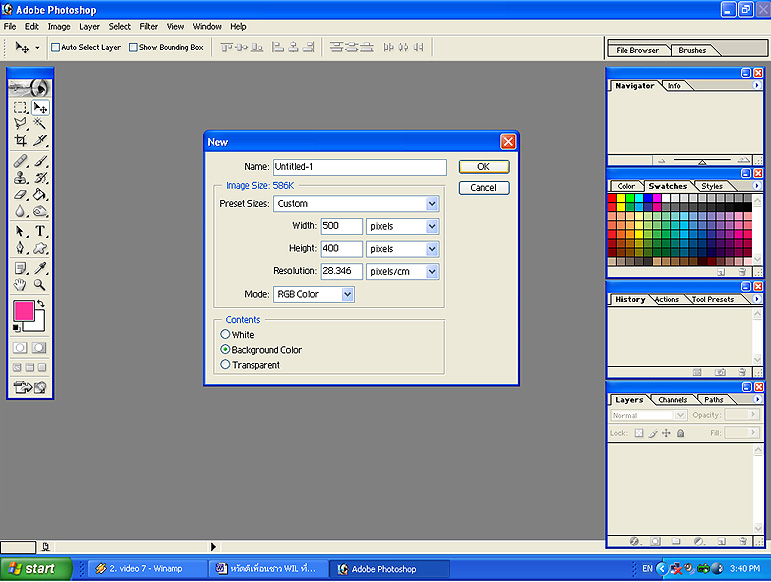Select the Pen tool
771x582 pixels.
coord(20,248)
